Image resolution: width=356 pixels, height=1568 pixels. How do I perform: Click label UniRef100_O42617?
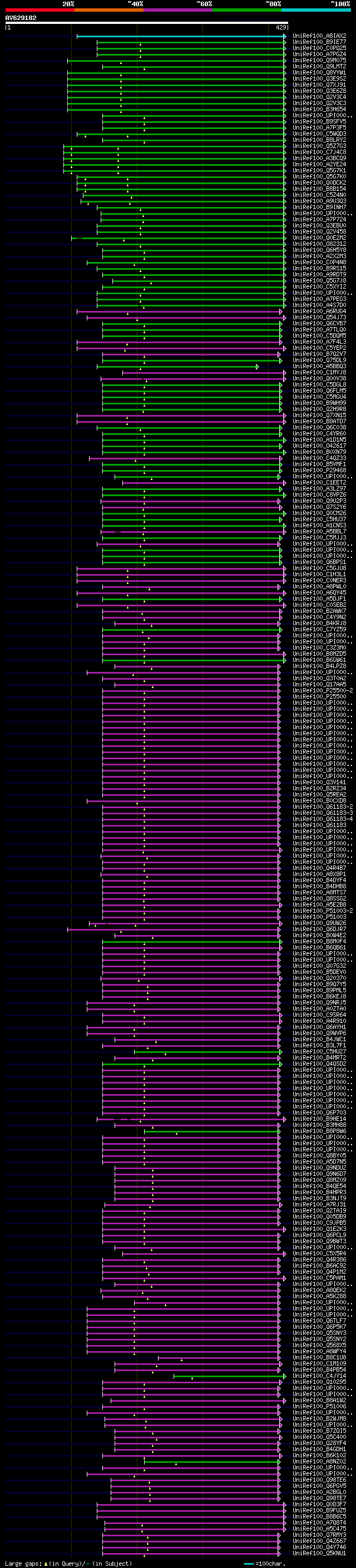tap(319, 446)
